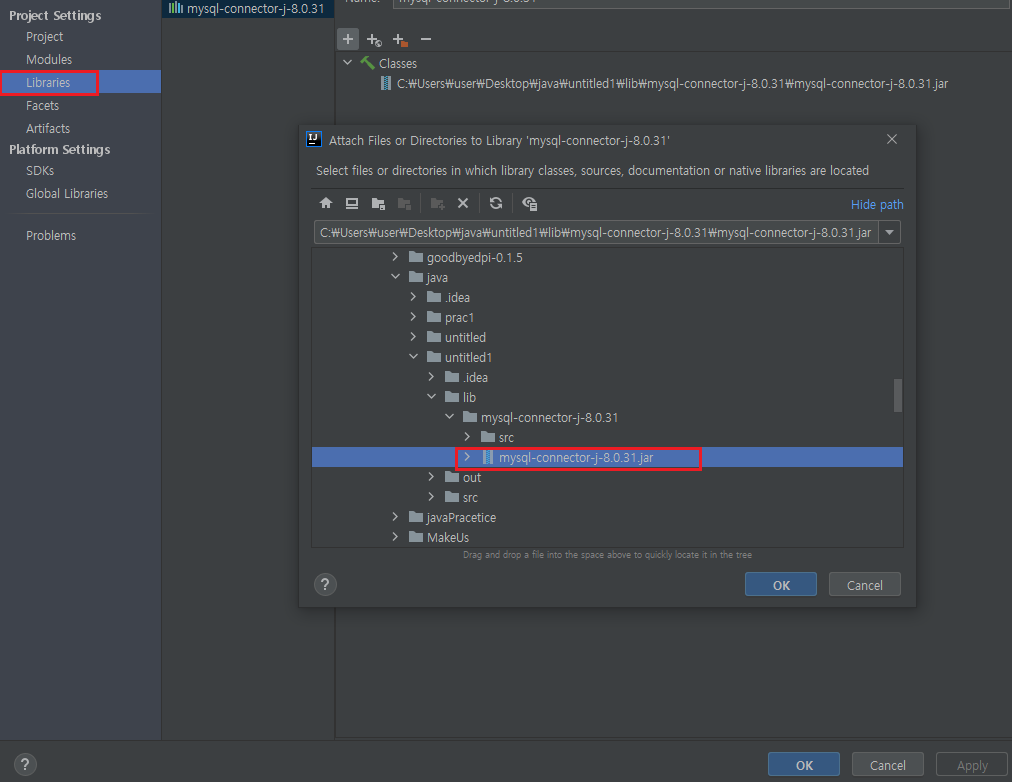Click the Module directory icon in dialog toolbar
The height and width of the screenshot is (782, 1012).
(405, 204)
